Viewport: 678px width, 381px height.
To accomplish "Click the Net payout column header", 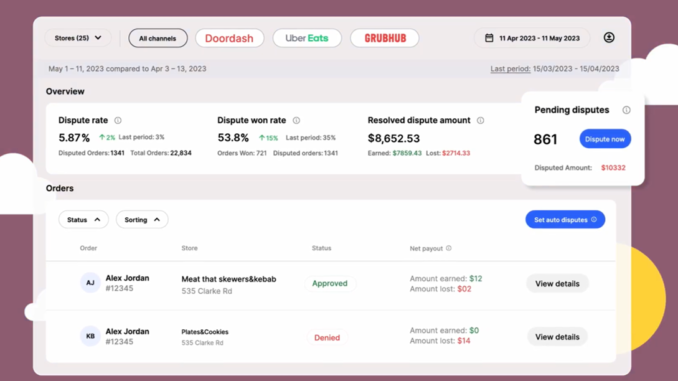I will click(426, 248).
